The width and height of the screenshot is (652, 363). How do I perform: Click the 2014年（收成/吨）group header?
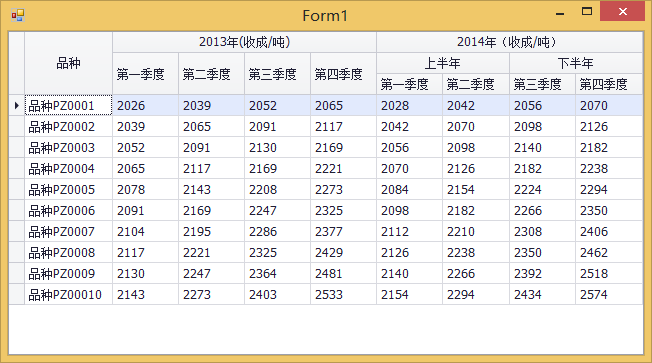[509, 42]
